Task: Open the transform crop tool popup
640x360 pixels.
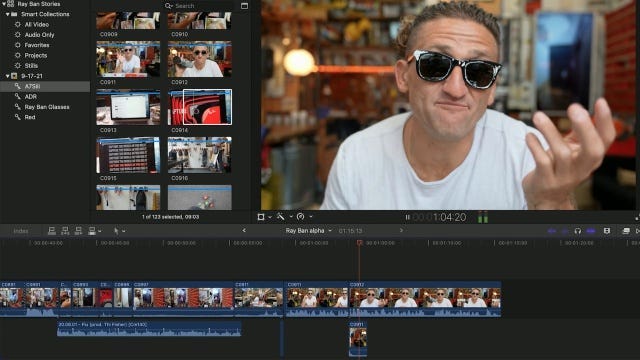Action: (x=264, y=217)
